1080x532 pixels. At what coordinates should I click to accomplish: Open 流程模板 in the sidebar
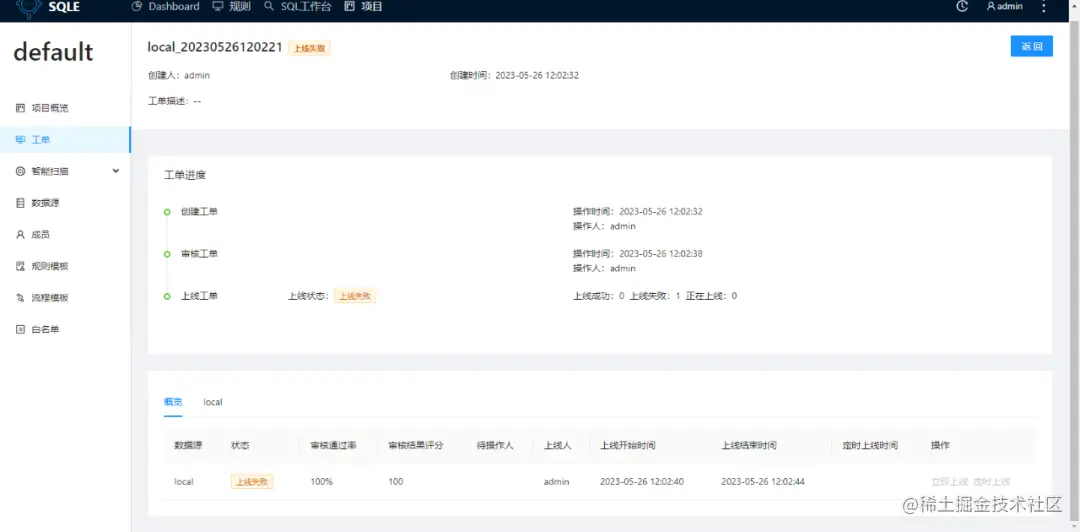[65, 298]
